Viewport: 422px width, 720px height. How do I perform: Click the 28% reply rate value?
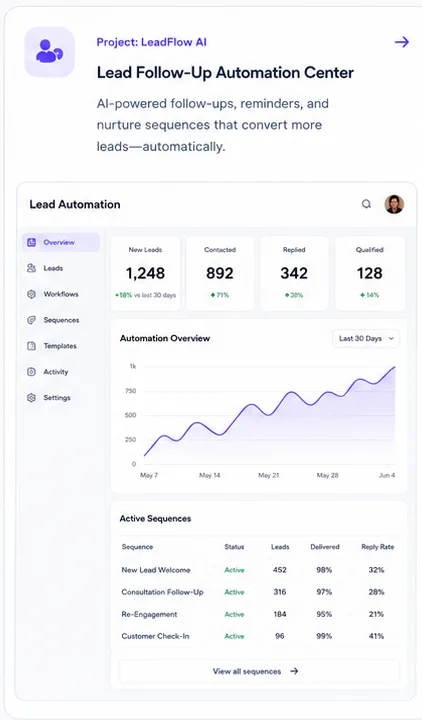376,592
